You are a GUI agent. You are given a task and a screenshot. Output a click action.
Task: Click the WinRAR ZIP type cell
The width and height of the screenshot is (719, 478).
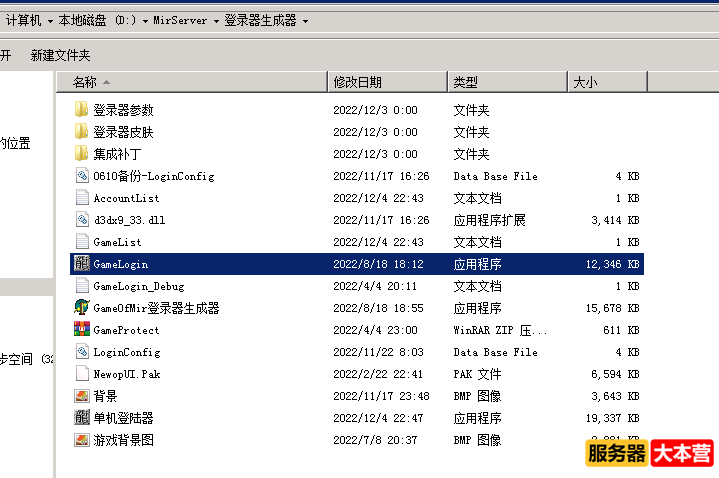(500, 330)
